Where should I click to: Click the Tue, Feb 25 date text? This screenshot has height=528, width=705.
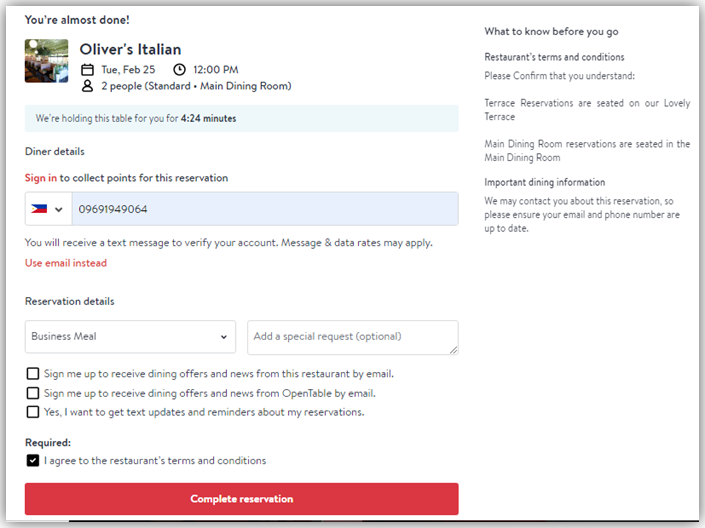[128, 70]
